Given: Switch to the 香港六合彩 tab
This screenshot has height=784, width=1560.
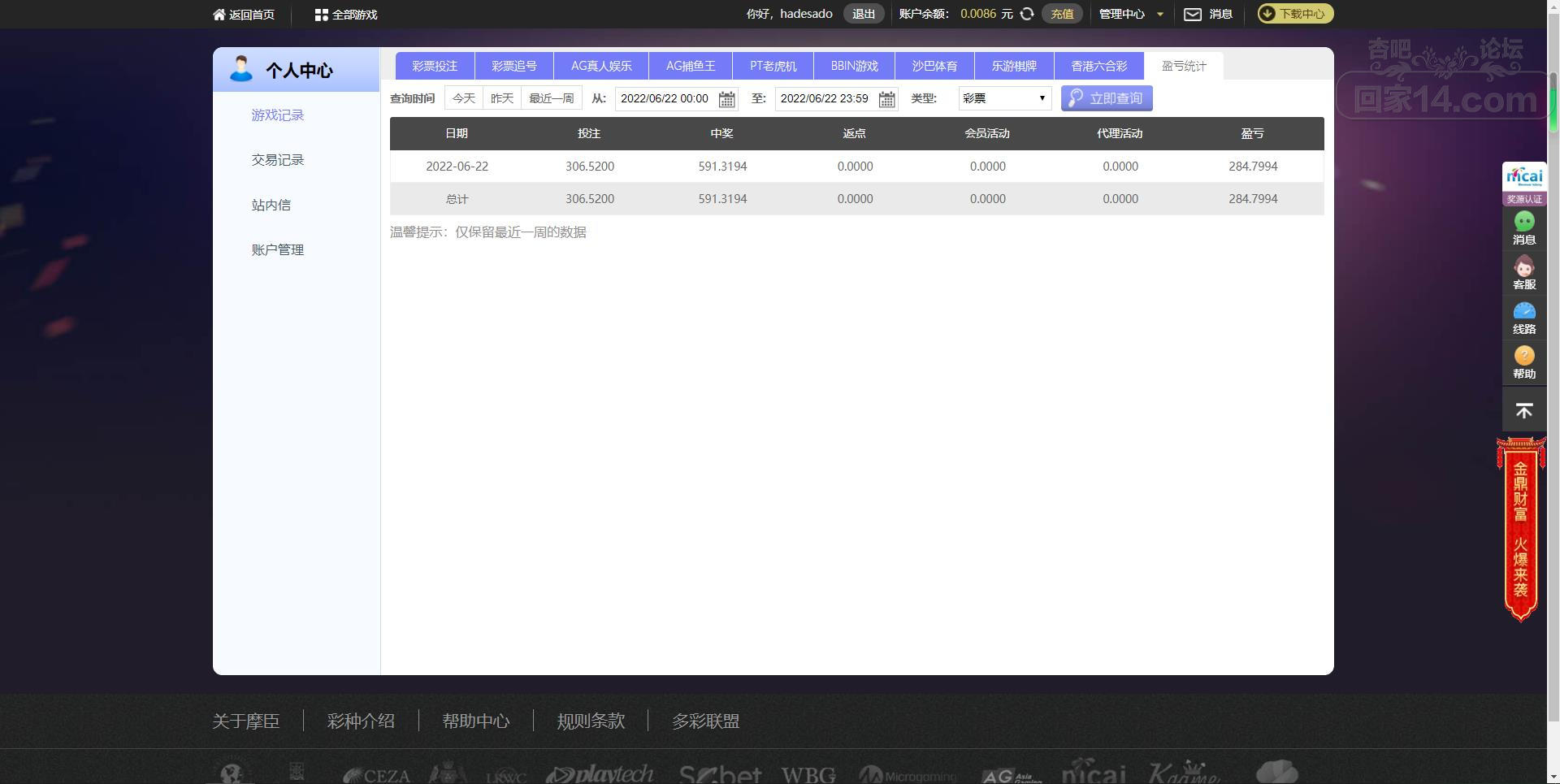Looking at the screenshot, I should [x=1098, y=66].
